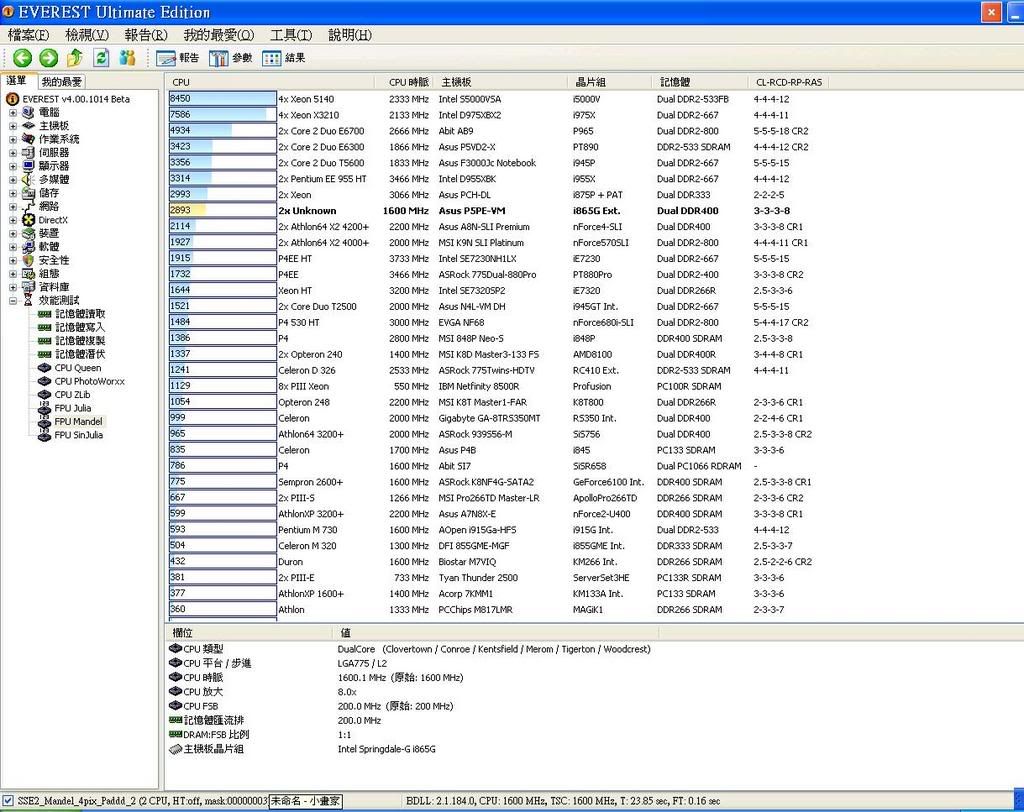Open the 報告 toolbar button
Screen dimensions: 1024x812
[x=178, y=58]
